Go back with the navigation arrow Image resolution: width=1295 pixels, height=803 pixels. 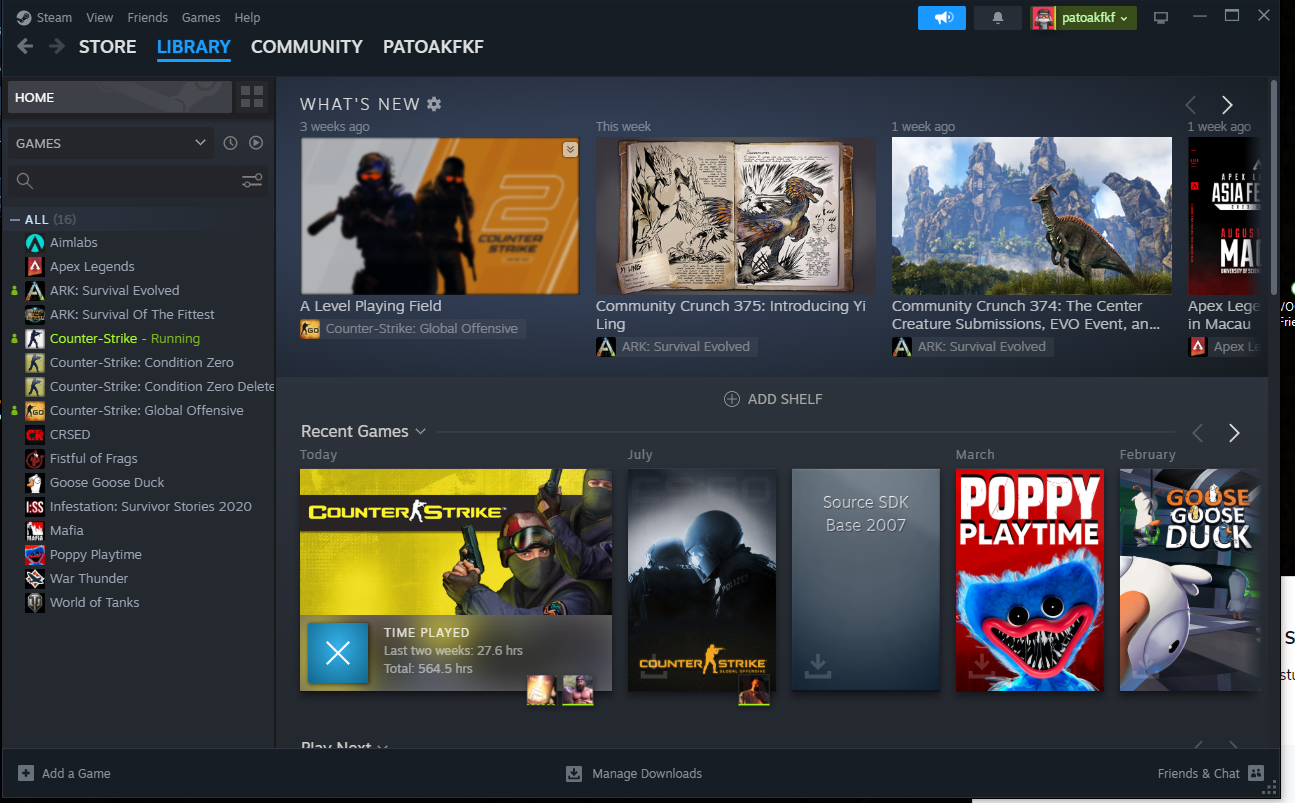pos(25,47)
